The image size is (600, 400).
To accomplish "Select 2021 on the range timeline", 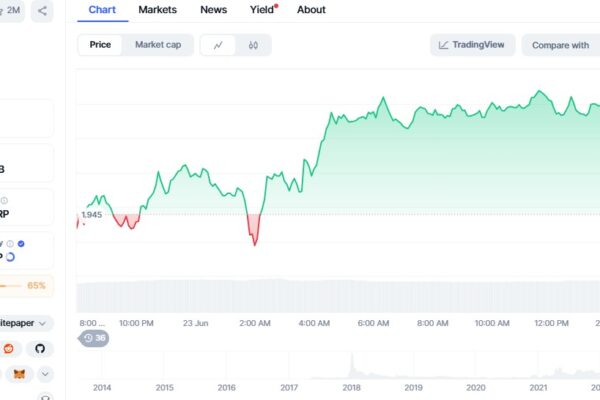I will click(x=538, y=388).
